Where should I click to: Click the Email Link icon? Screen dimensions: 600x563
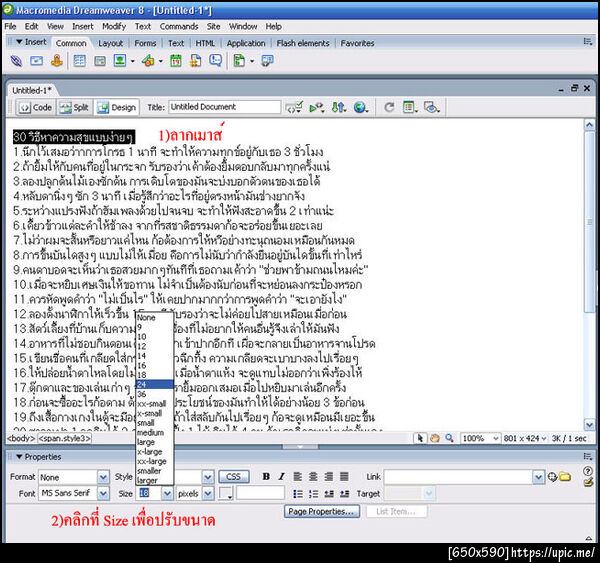coord(36,61)
